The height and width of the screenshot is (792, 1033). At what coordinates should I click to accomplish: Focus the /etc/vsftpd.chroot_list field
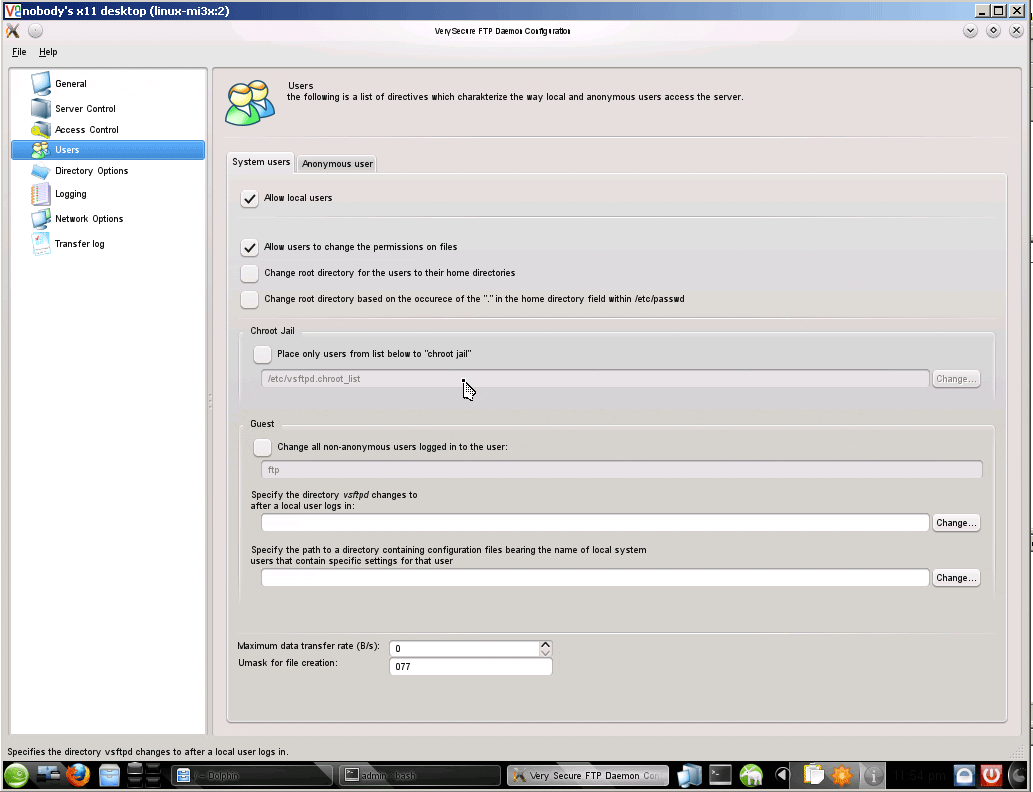point(595,379)
